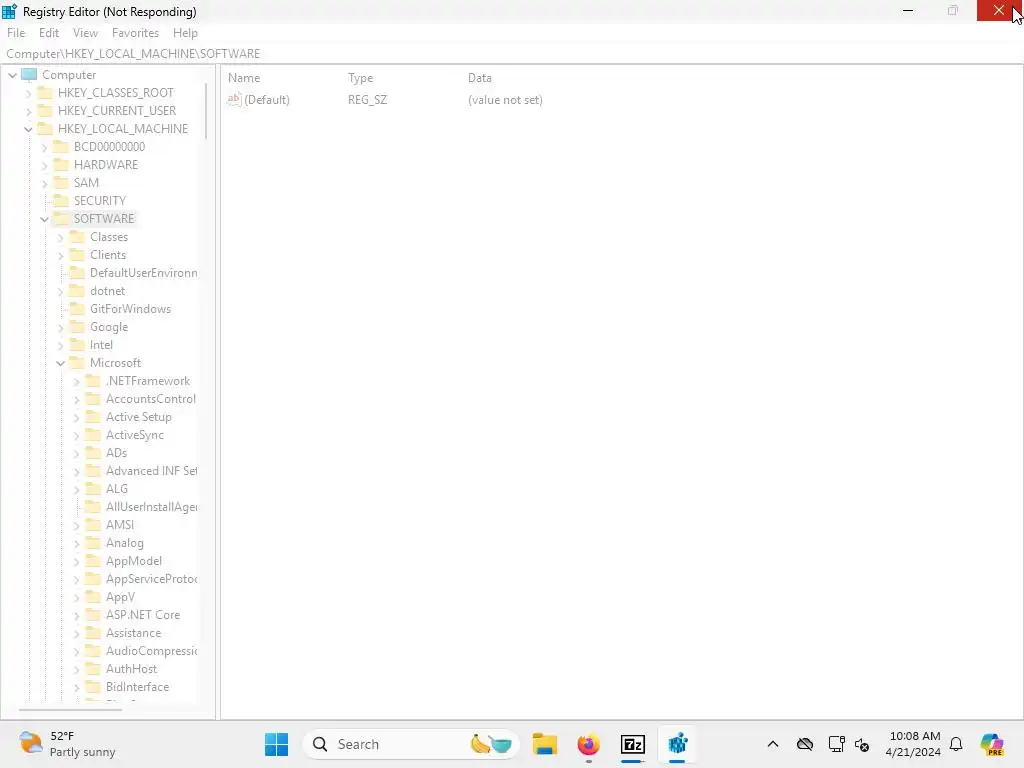Open the Edit menu
1024x768 pixels.
pos(48,33)
